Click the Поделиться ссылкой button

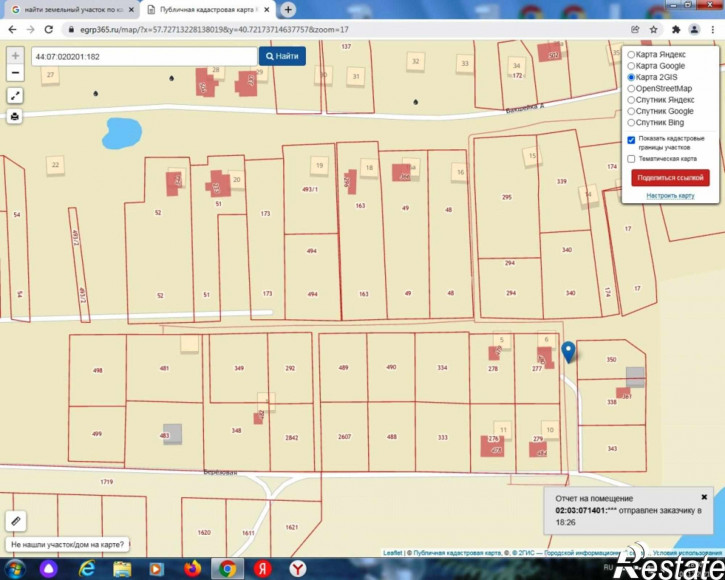point(670,178)
